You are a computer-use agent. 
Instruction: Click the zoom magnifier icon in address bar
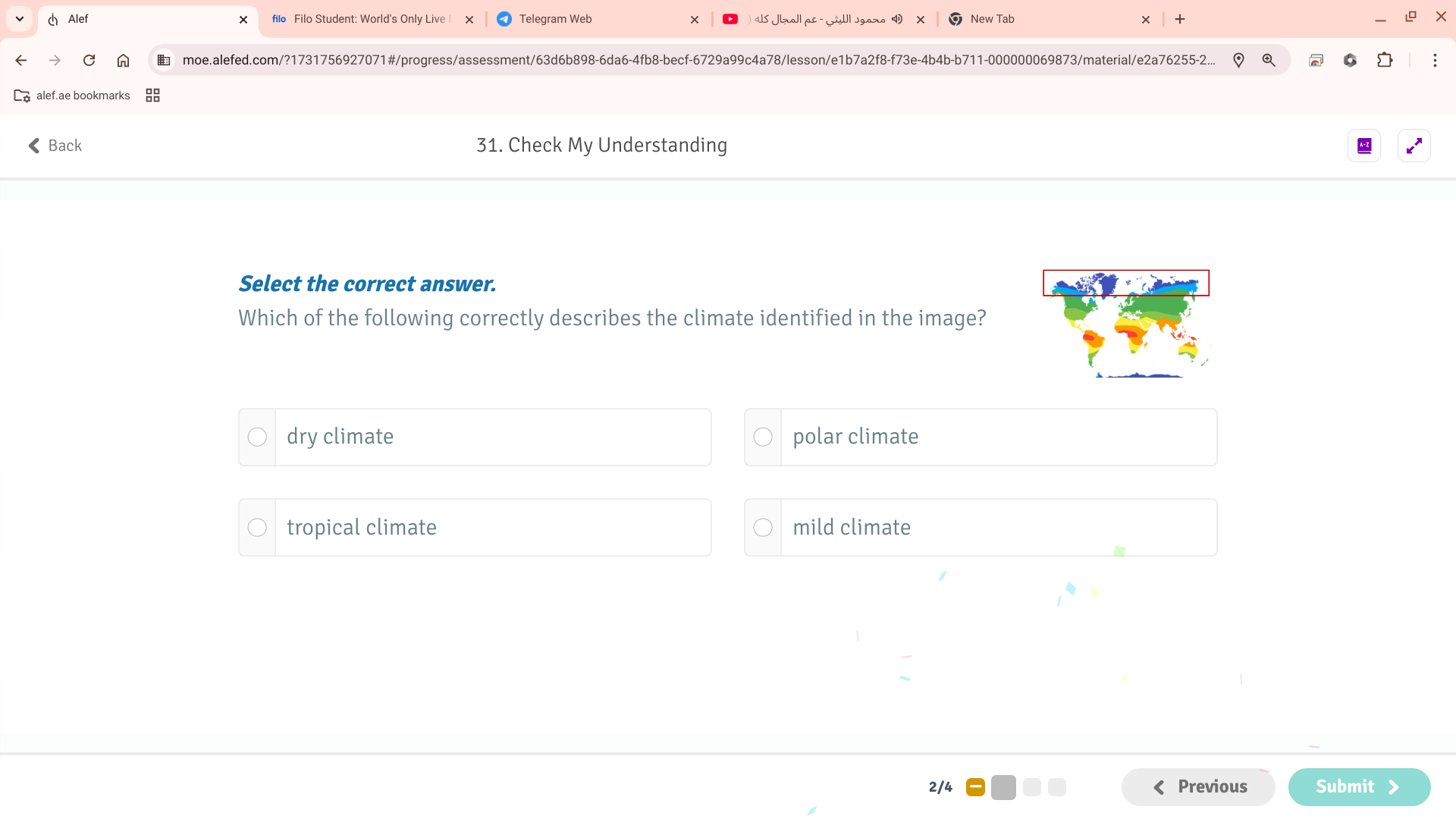coord(1269,60)
